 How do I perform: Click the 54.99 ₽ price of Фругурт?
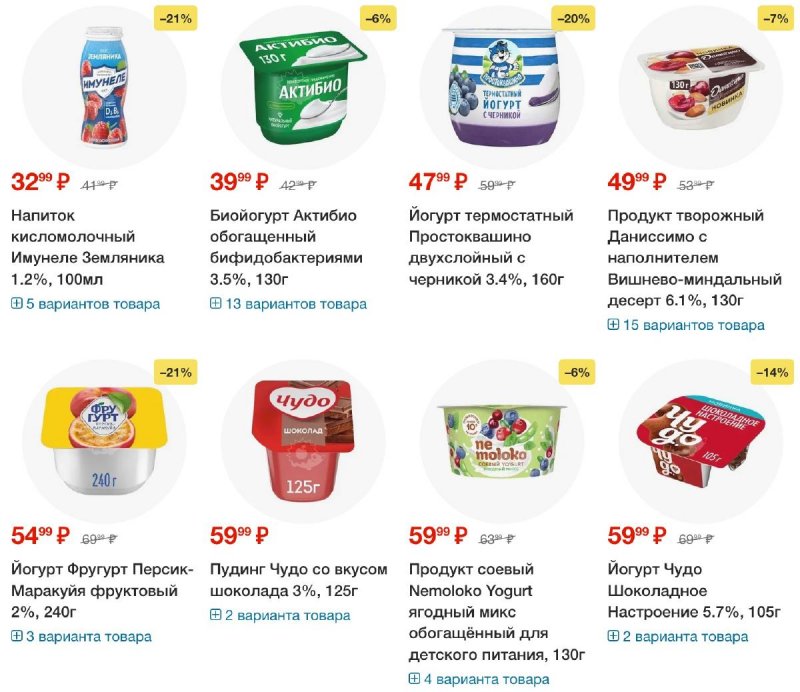coord(40,535)
